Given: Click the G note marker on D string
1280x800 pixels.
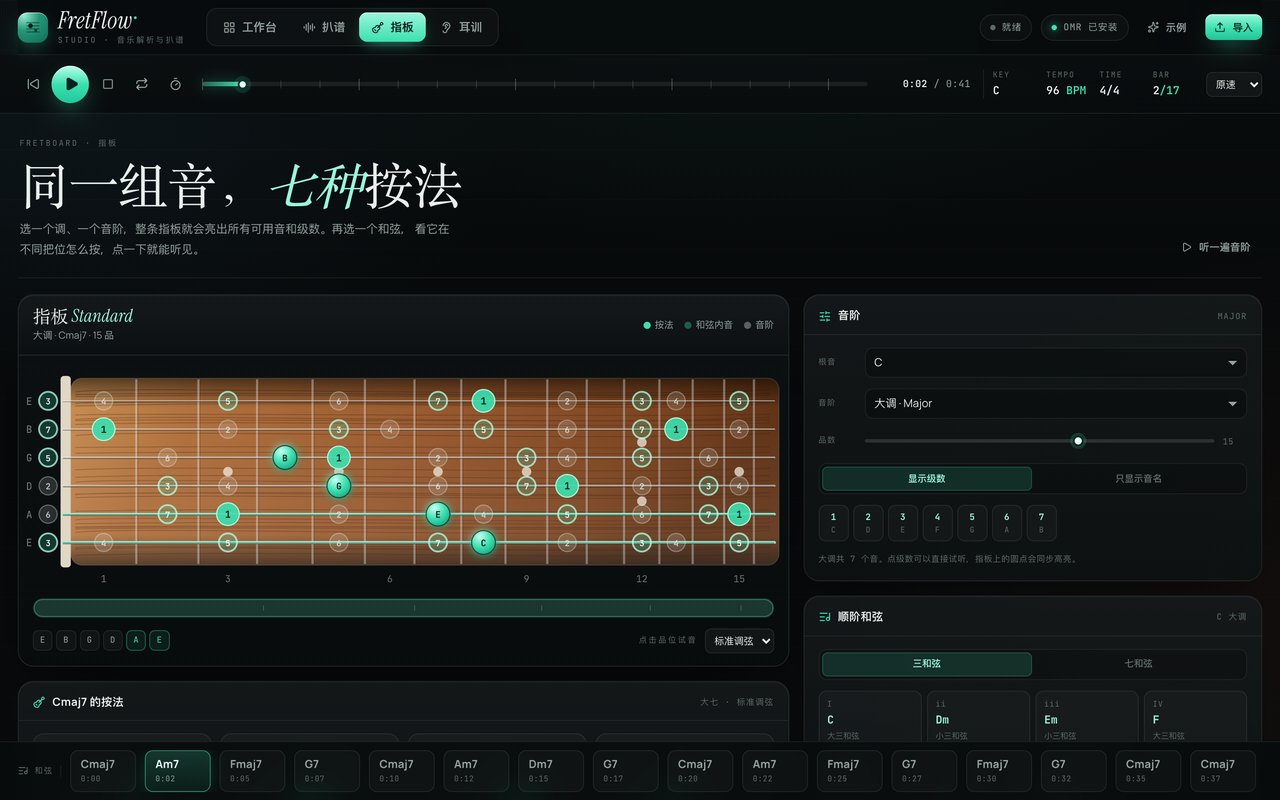Looking at the screenshot, I should point(339,486).
